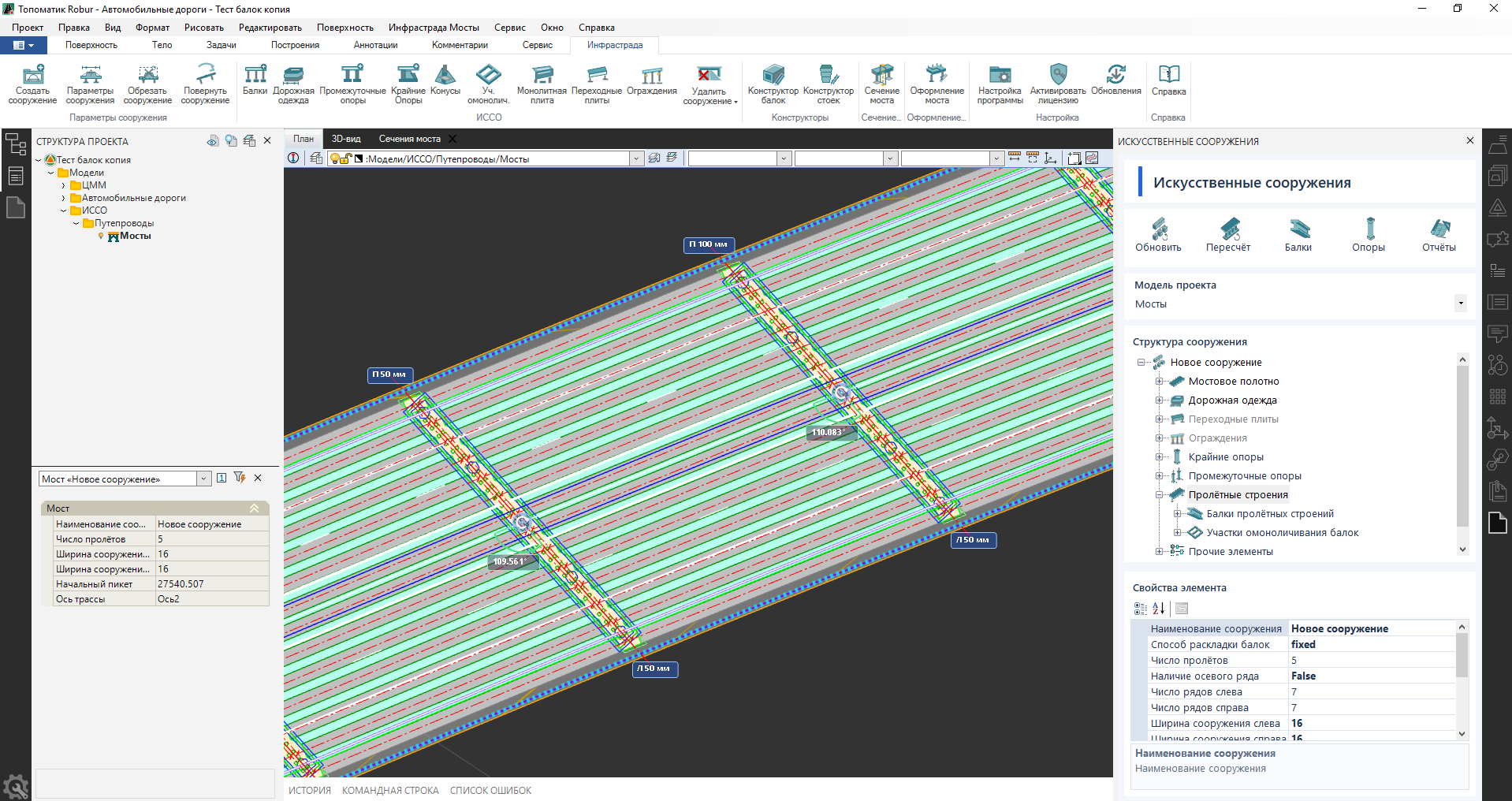The height and width of the screenshot is (801, 1512).
Task: Open Отчёты in the structures panel
Action: click(x=1439, y=235)
